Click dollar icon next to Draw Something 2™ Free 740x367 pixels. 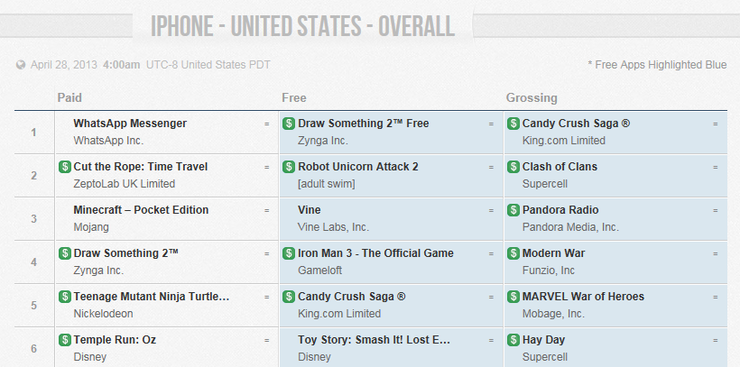pyautogui.click(x=289, y=124)
